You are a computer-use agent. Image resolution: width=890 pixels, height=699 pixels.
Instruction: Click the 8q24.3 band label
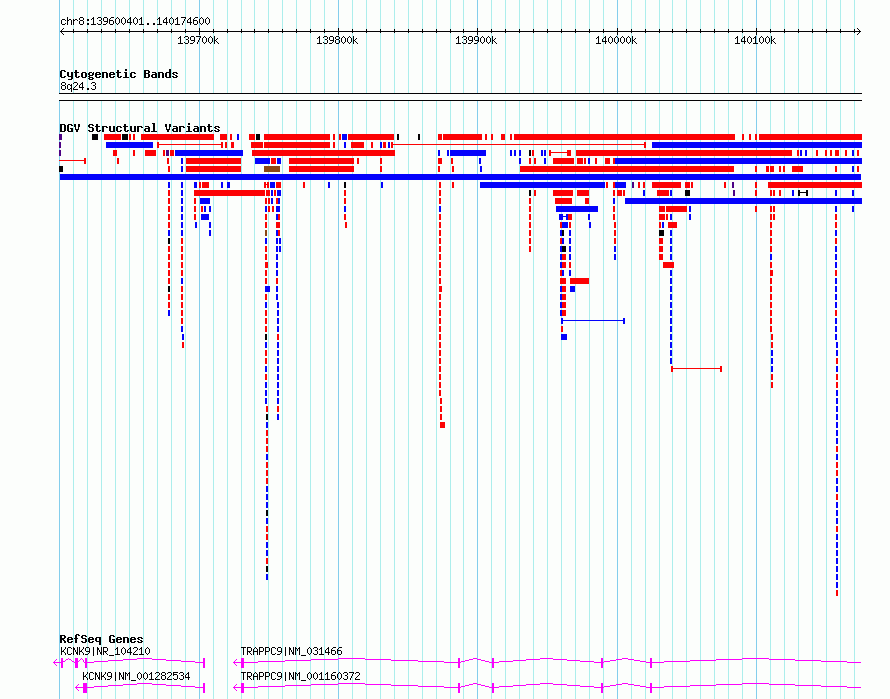pos(78,86)
